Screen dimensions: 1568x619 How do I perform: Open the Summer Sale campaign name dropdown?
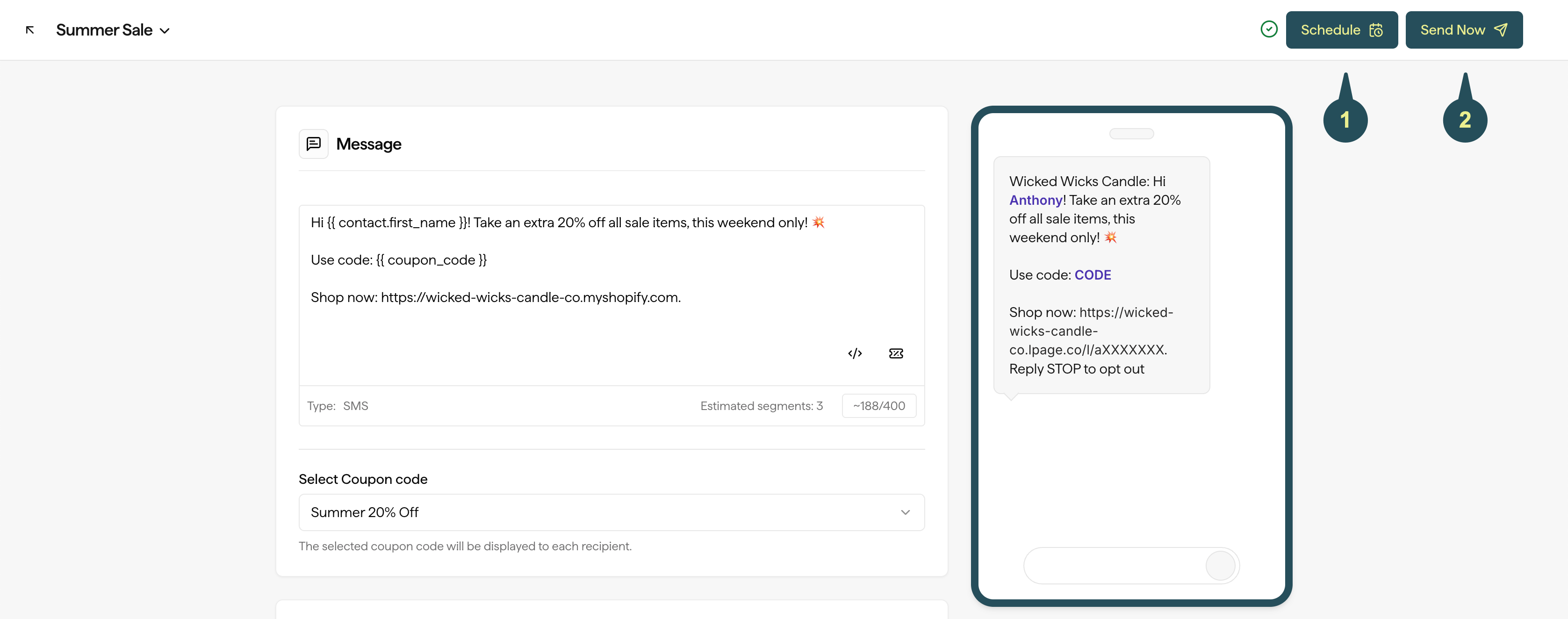click(x=113, y=30)
